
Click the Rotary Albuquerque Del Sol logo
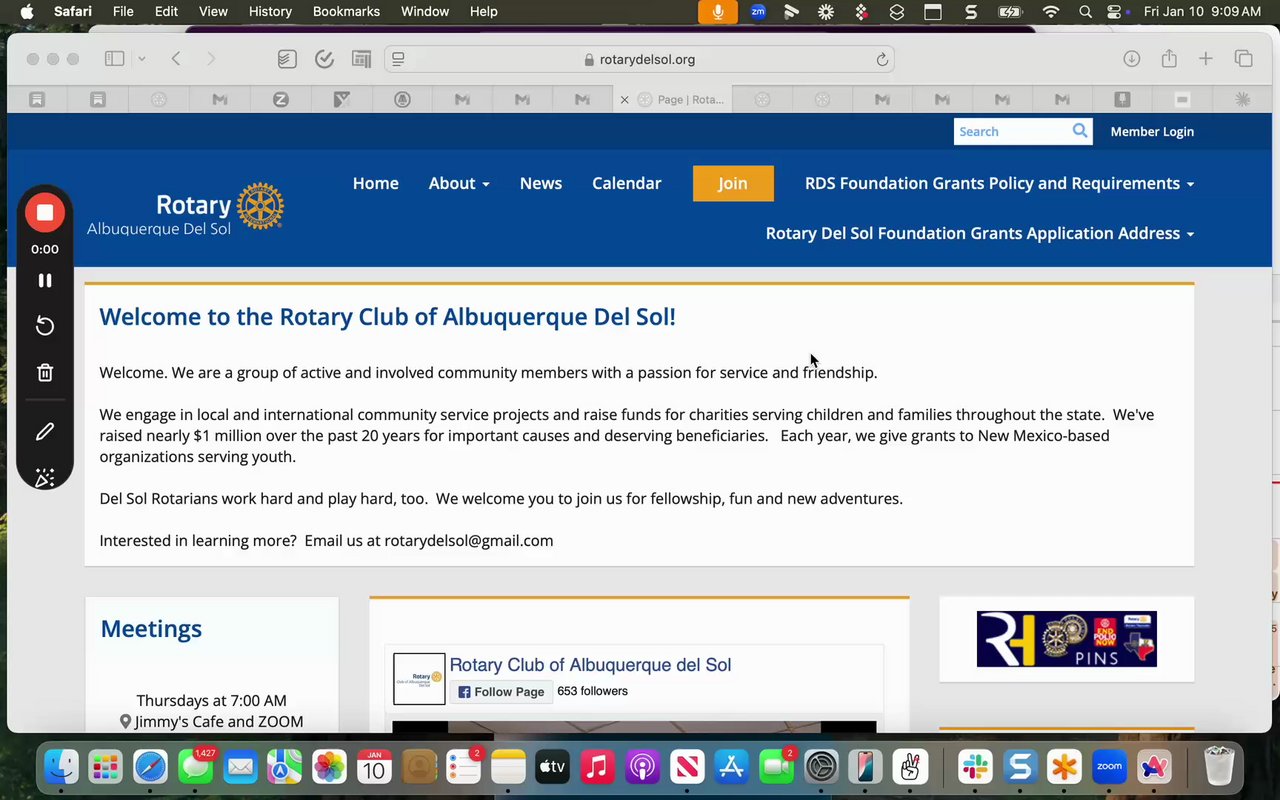[x=185, y=210]
